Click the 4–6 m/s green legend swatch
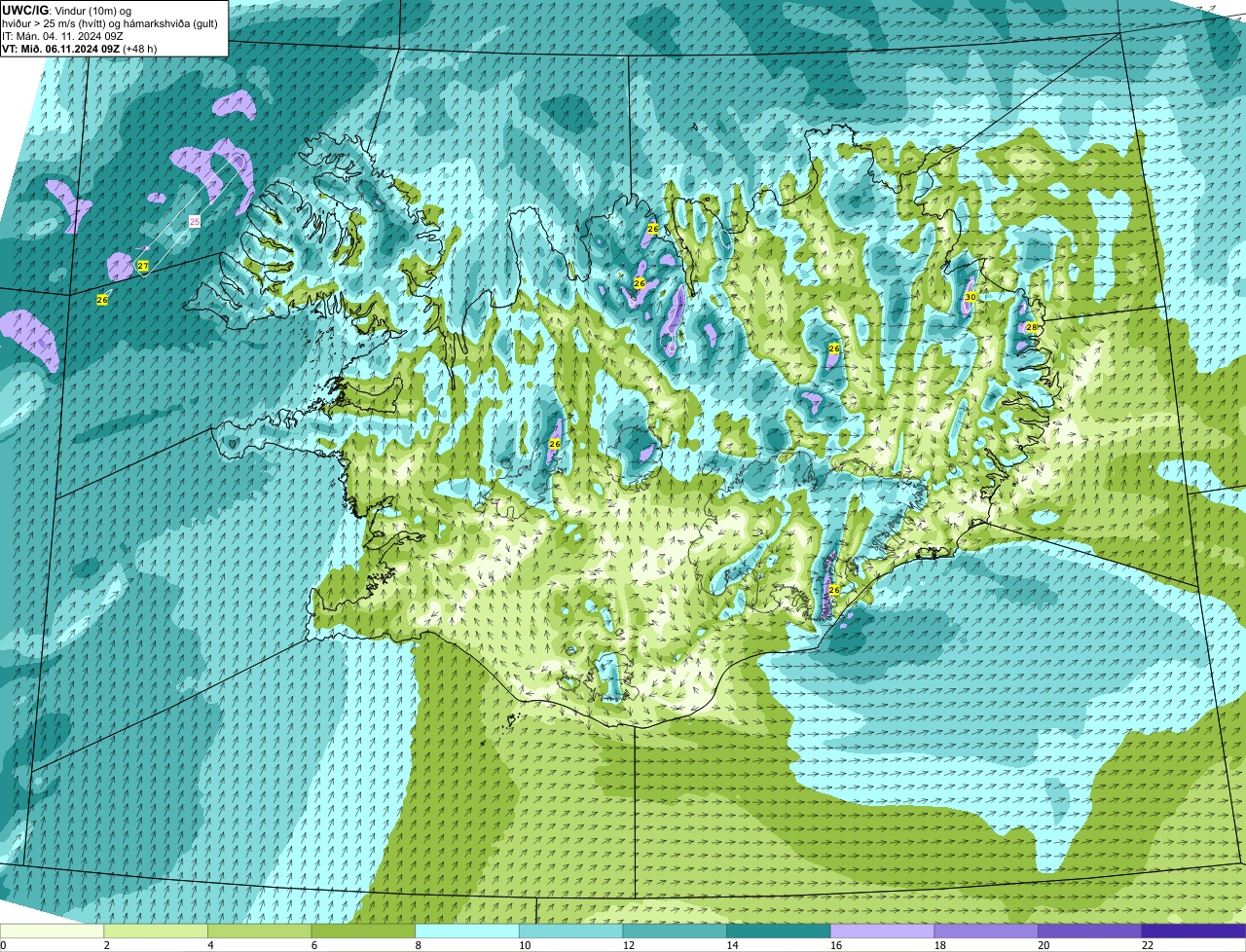This screenshot has width=1246, height=952. [260, 931]
